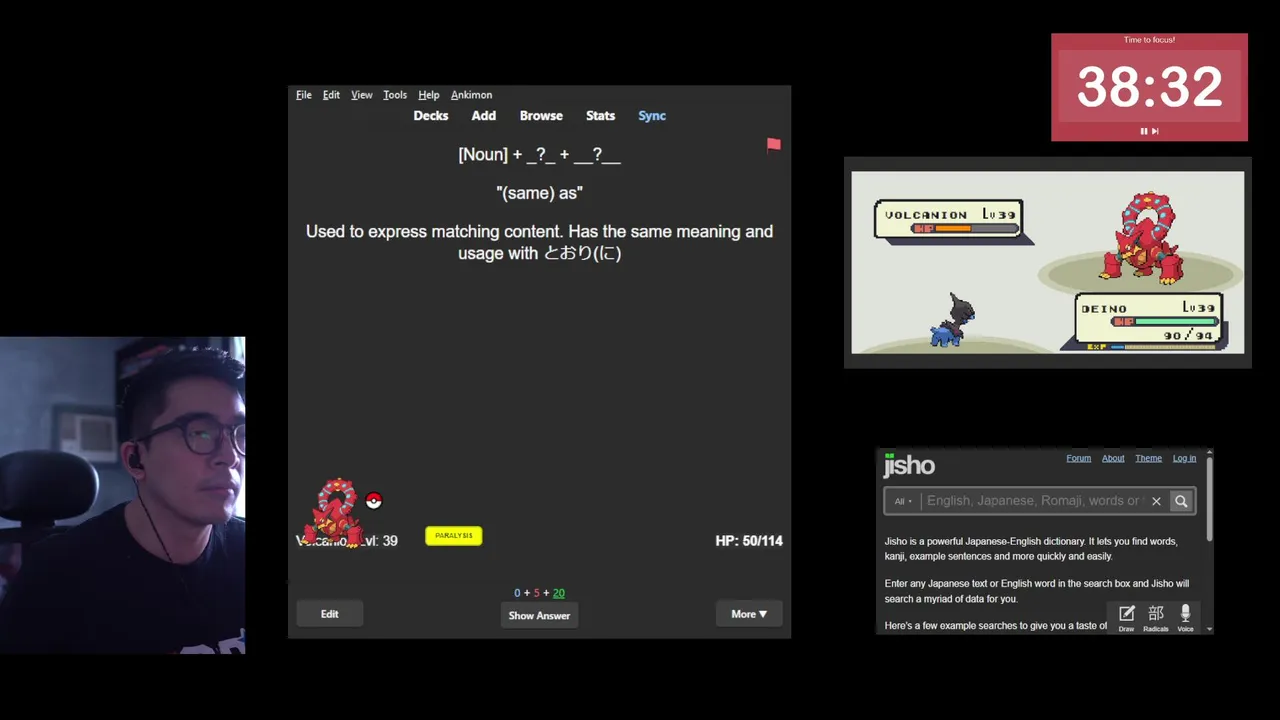
Task: Pause the focus timer
Action: pos(1144,131)
